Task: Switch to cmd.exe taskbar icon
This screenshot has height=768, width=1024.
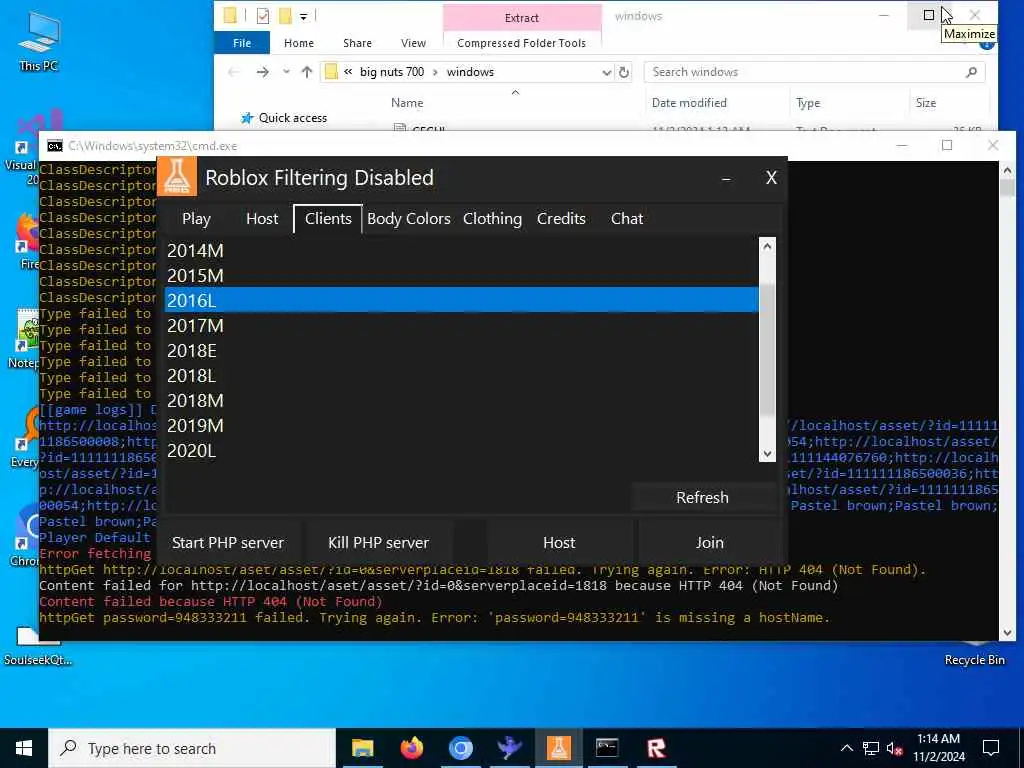Action: 607,748
